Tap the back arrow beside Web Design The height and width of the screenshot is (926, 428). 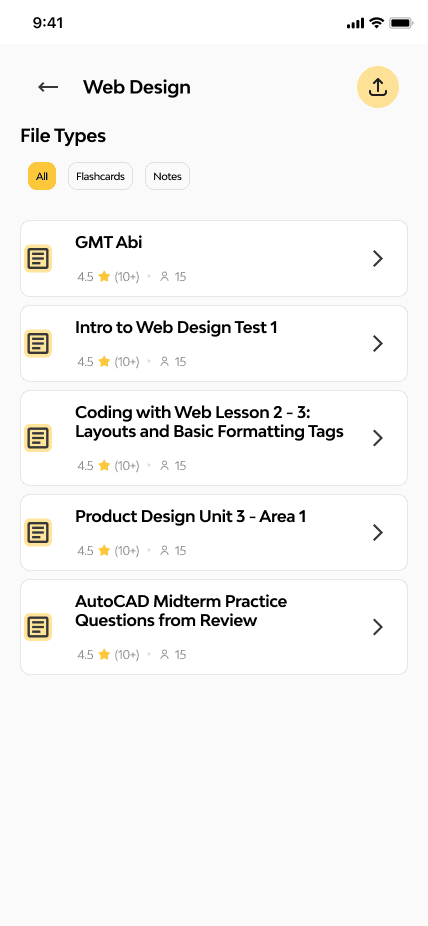(x=48, y=87)
